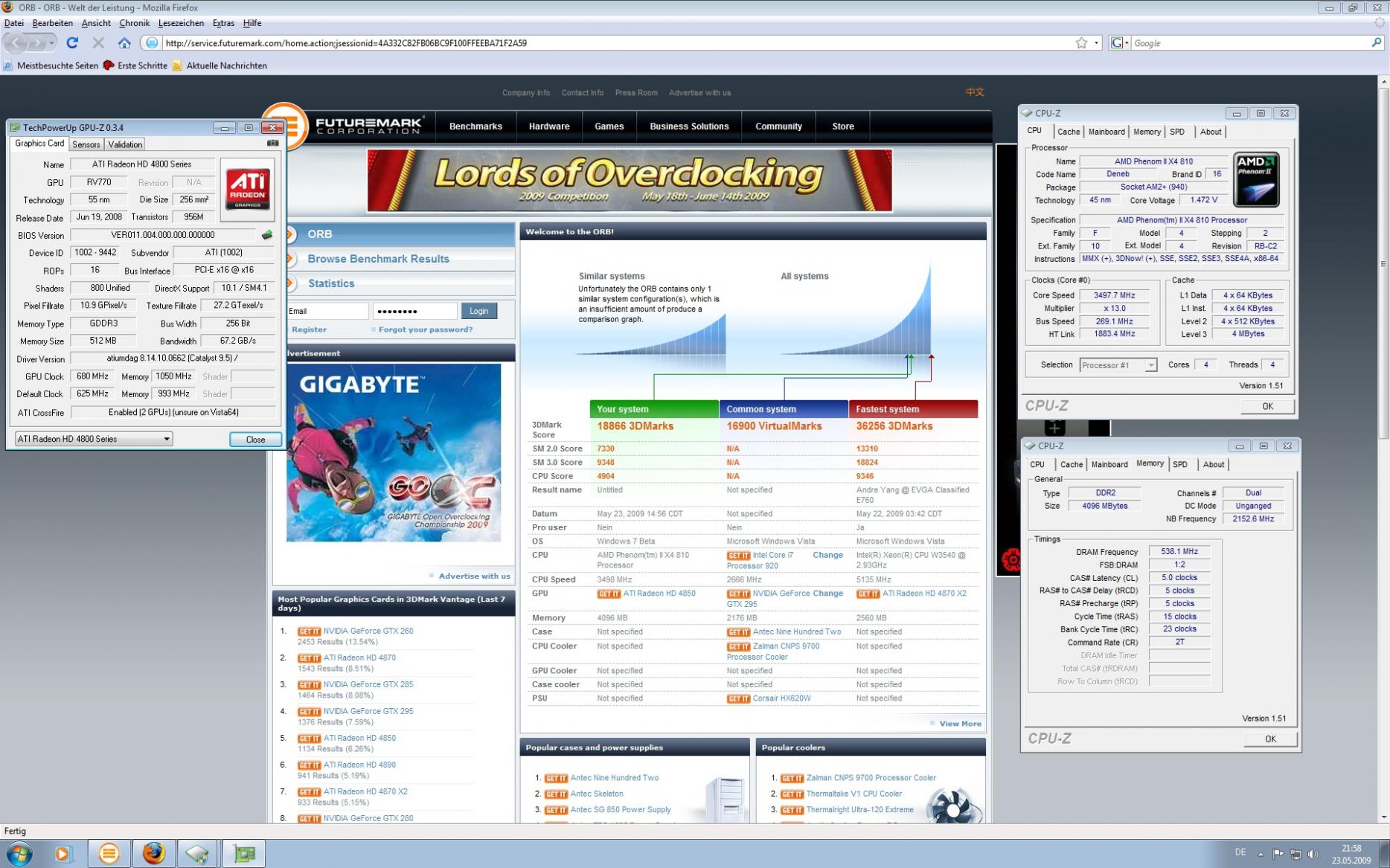Open the Windows Start orb
The width and height of the screenshot is (1390, 868).
point(19,853)
